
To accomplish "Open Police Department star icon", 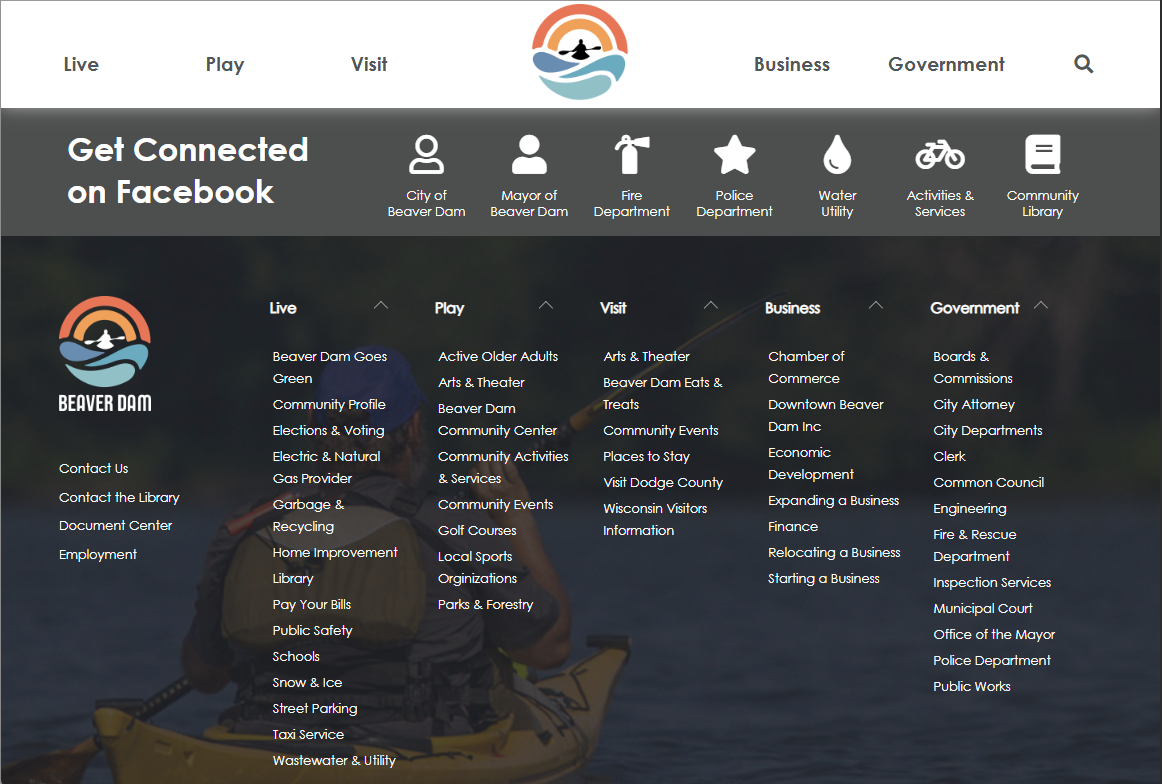I will pyautogui.click(x=734, y=154).
